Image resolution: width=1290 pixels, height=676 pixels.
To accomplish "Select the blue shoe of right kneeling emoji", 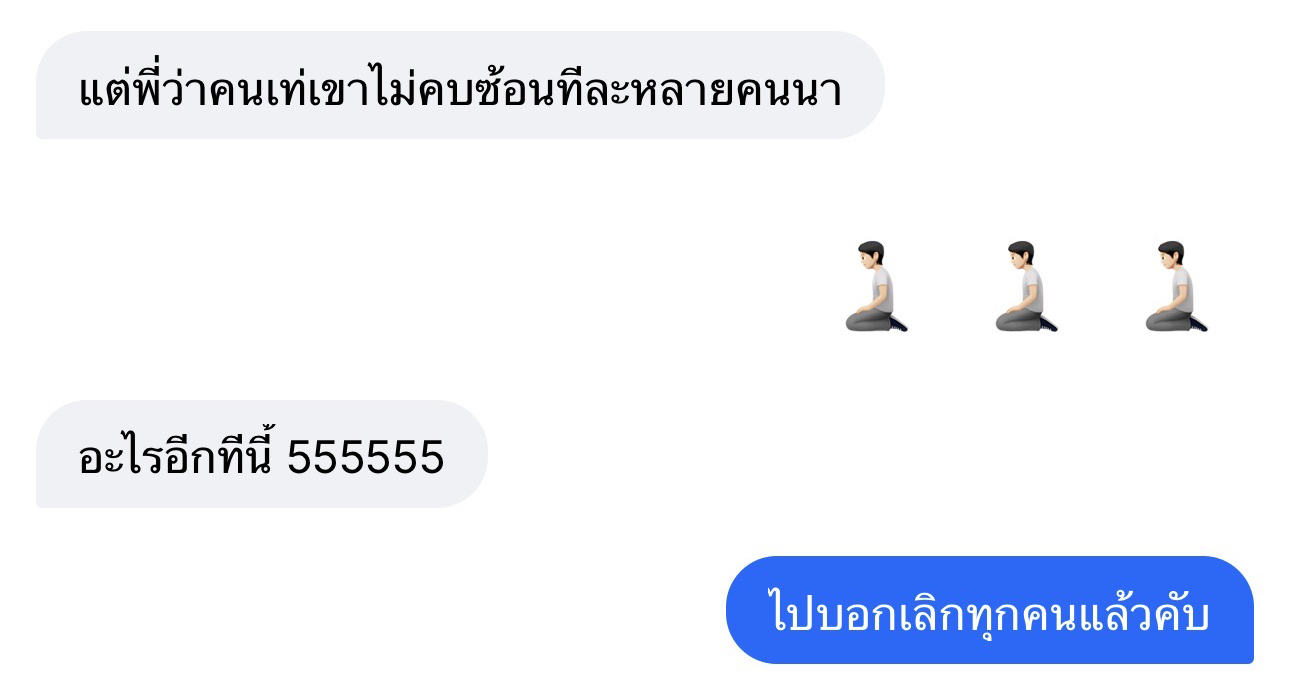I will coord(1196,323).
